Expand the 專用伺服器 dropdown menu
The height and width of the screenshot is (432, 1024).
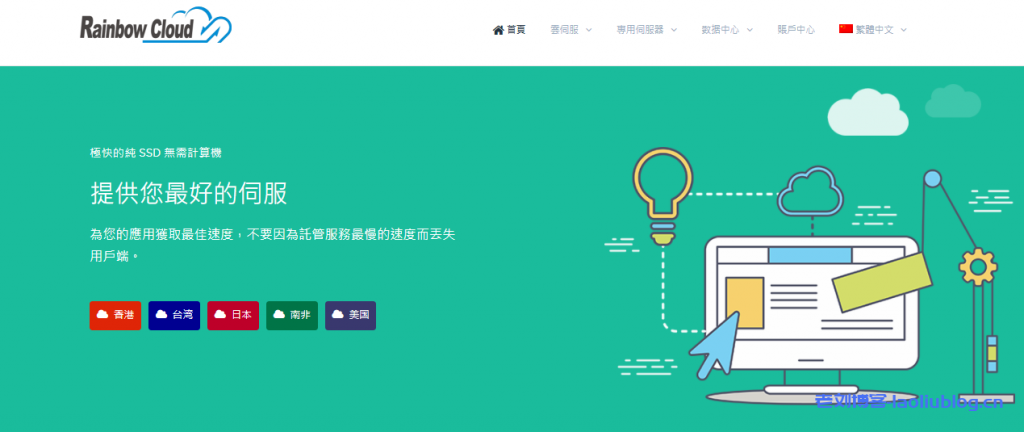(647, 30)
